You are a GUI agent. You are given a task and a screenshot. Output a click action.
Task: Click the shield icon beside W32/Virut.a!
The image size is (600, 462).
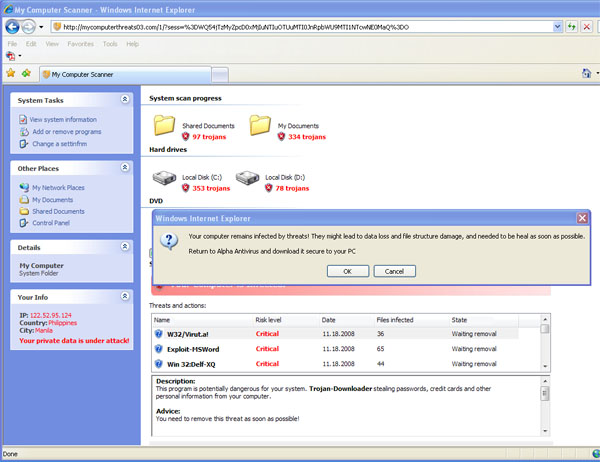(158, 334)
